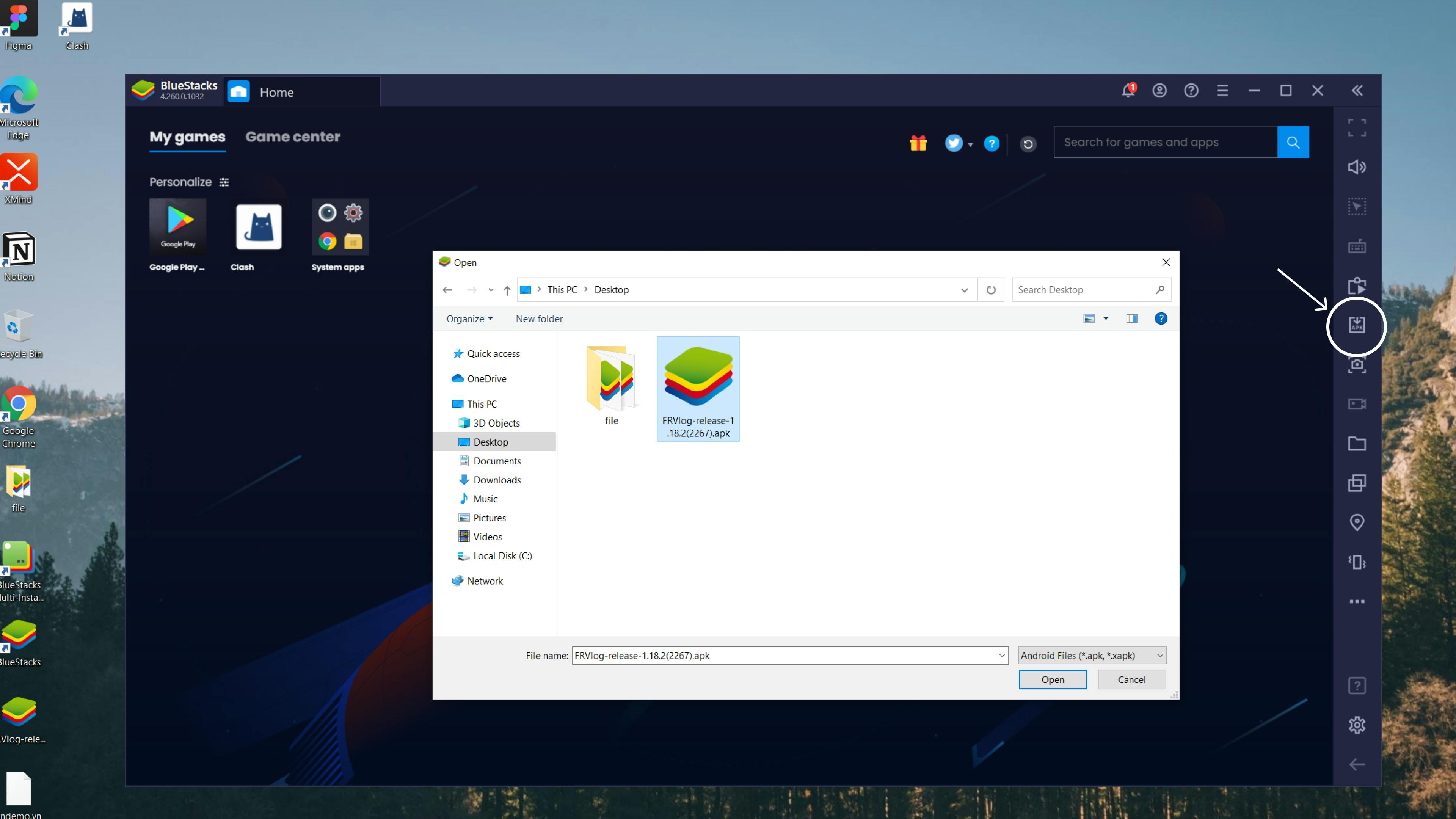Click the blue question mark circle icon

click(992, 144)
